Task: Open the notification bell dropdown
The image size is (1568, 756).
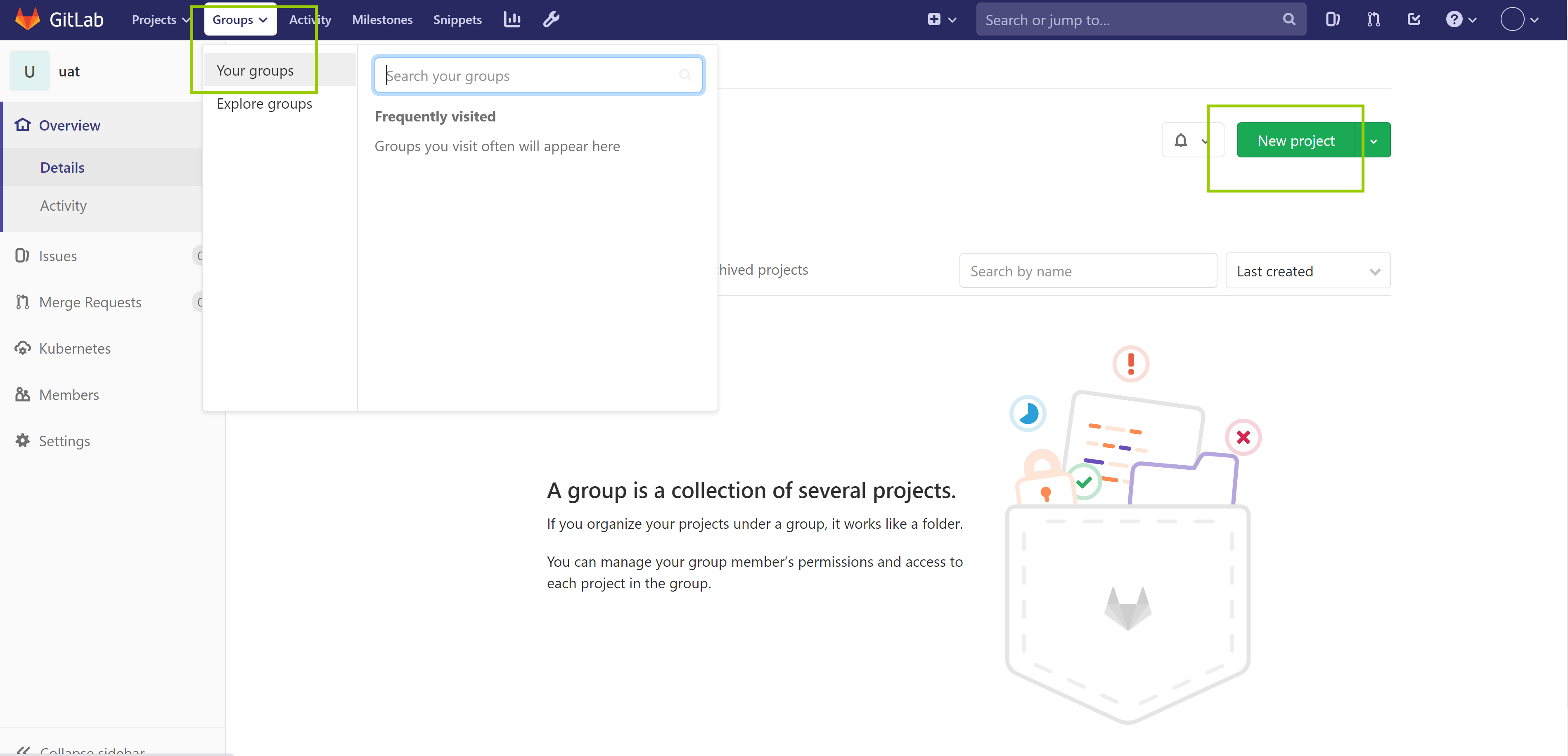Action: point(1192,140)
